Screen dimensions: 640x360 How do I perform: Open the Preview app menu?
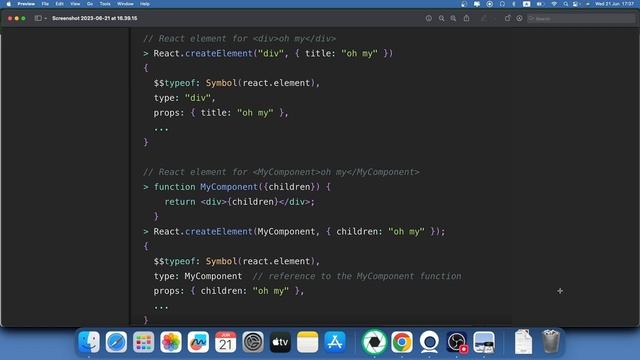(26, 4)
